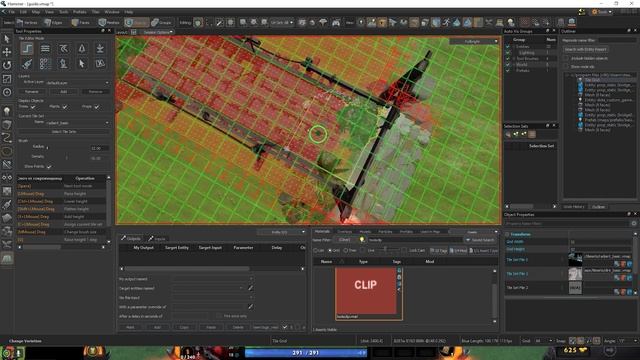Screen dimensions: 640x360
Task: Open the Help menu
Action: 129,12
